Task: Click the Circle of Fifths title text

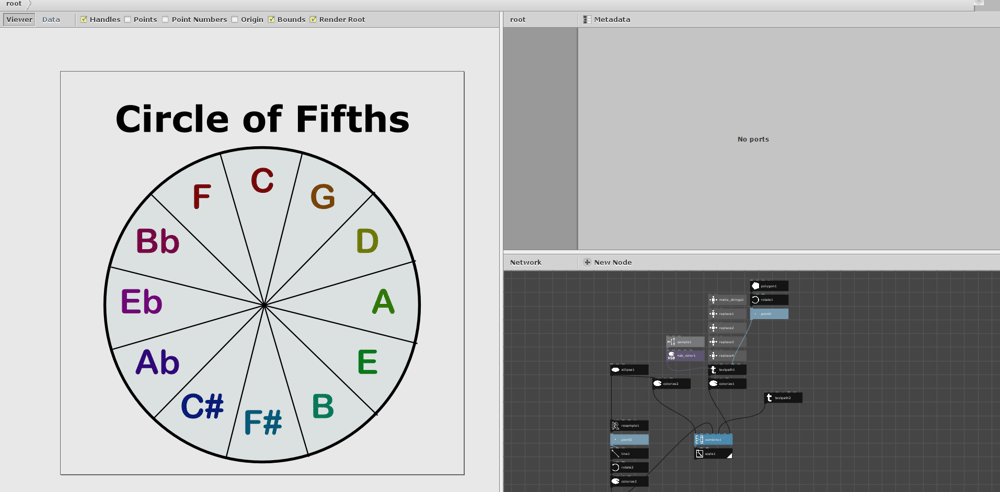Action: tap(262, 119)
